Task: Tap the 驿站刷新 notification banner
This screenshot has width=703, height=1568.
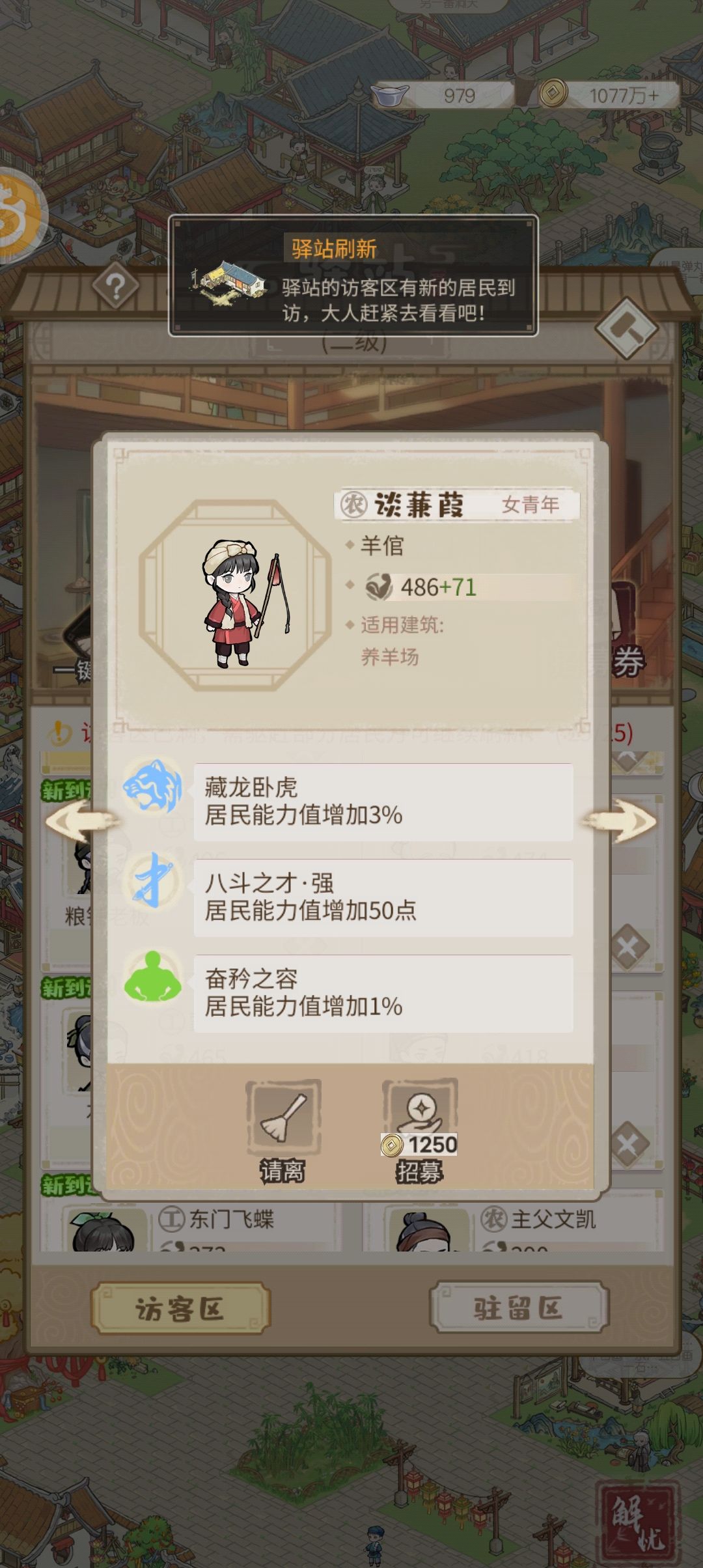Action: click(x=353, y=275)
